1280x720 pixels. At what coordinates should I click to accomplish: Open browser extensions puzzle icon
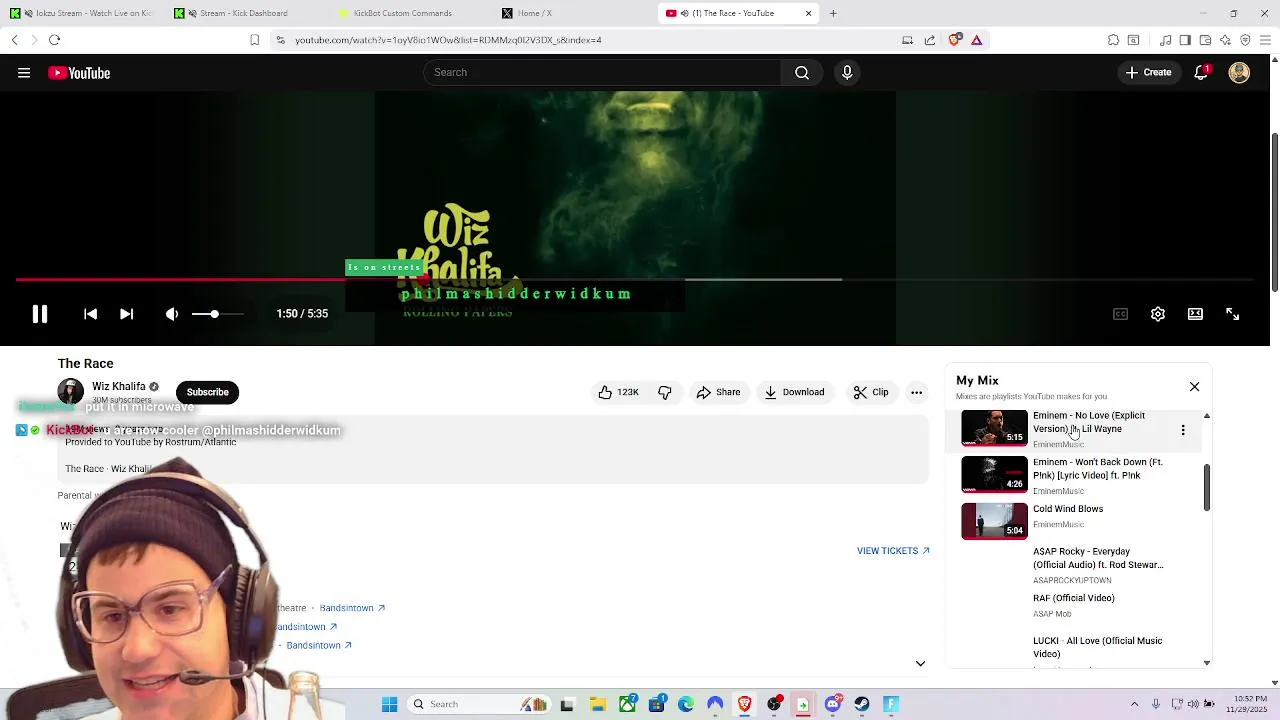[1113, 40]
